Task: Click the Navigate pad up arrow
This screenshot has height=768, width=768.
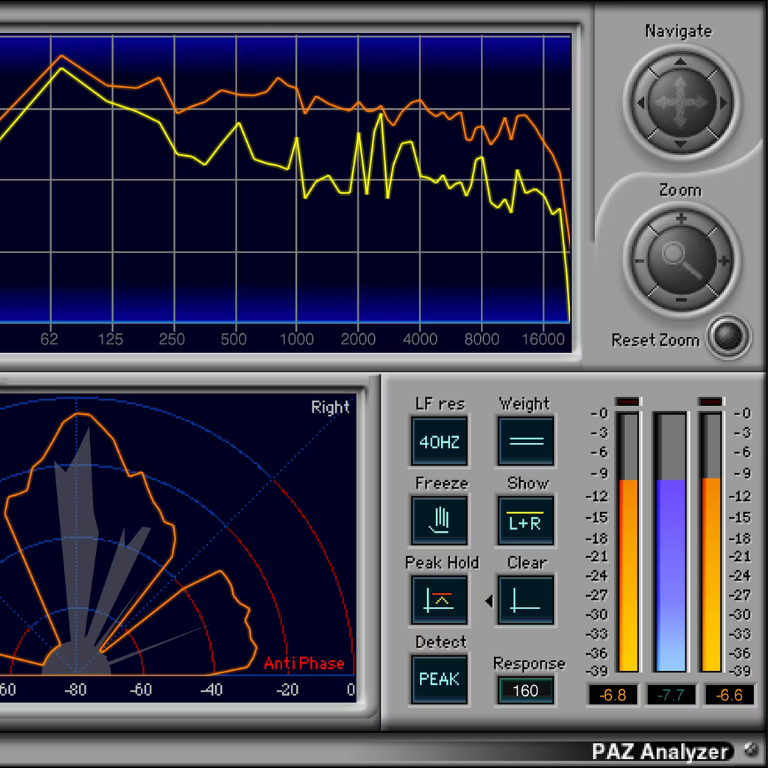Action: [681, 63]
